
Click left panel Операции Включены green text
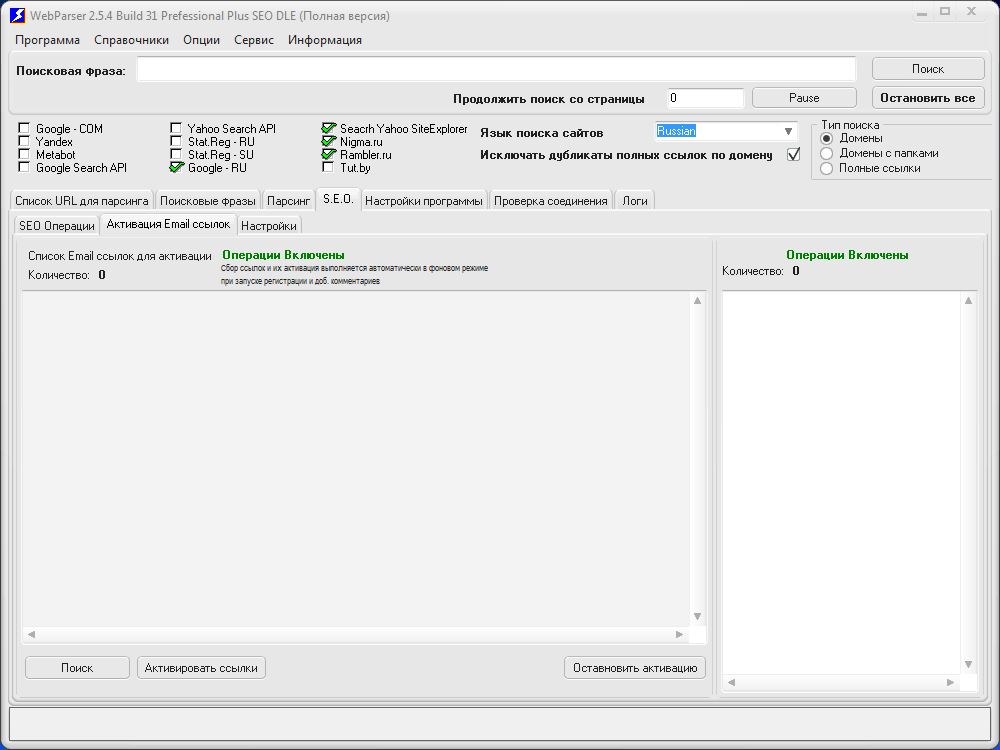point(283,255)
